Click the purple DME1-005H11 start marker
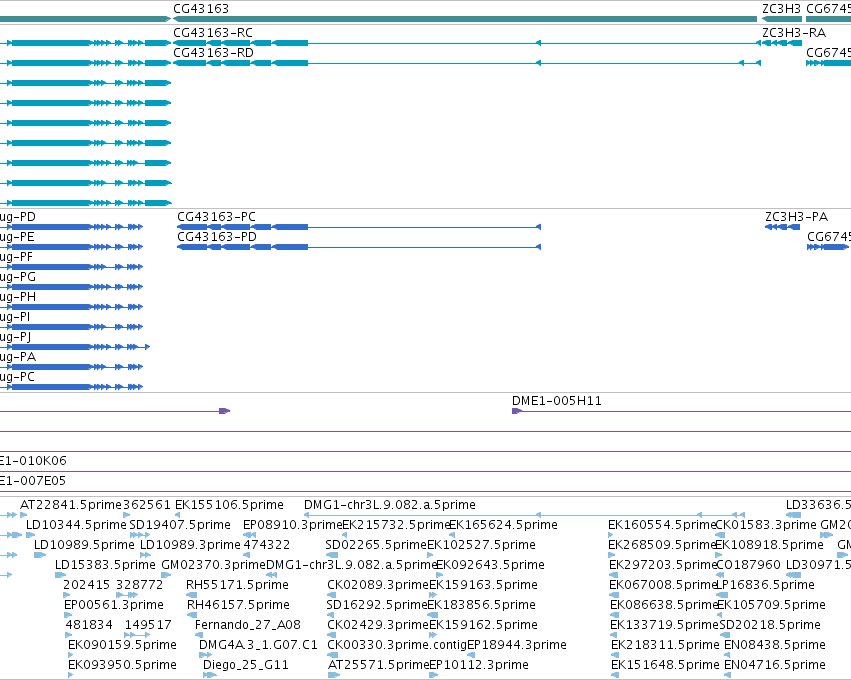Screen dimensions: 851x680 click(516, 411)
